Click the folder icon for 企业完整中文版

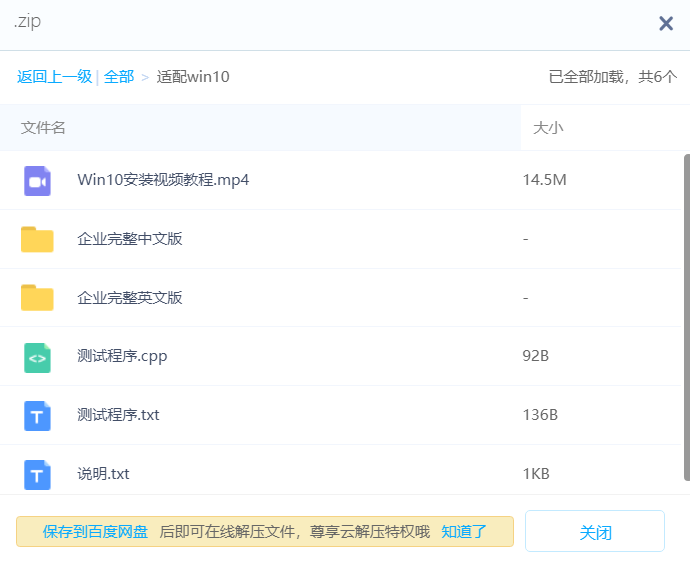pos(37,239)
